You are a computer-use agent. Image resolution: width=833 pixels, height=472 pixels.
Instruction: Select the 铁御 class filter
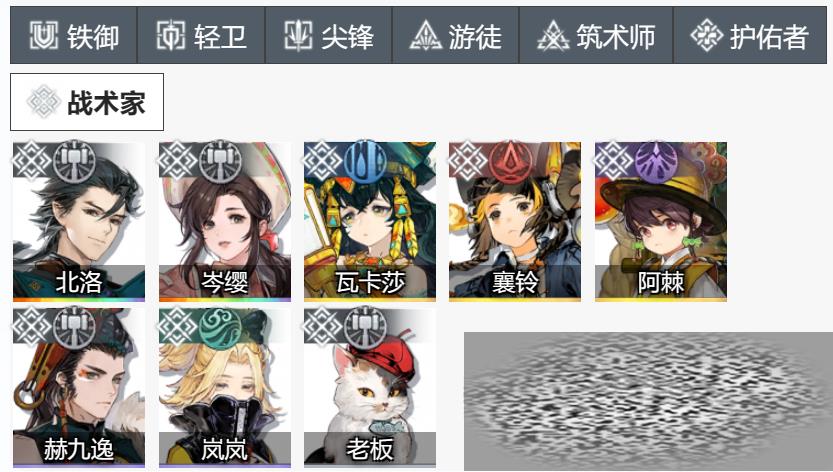[x=73, y=36]
